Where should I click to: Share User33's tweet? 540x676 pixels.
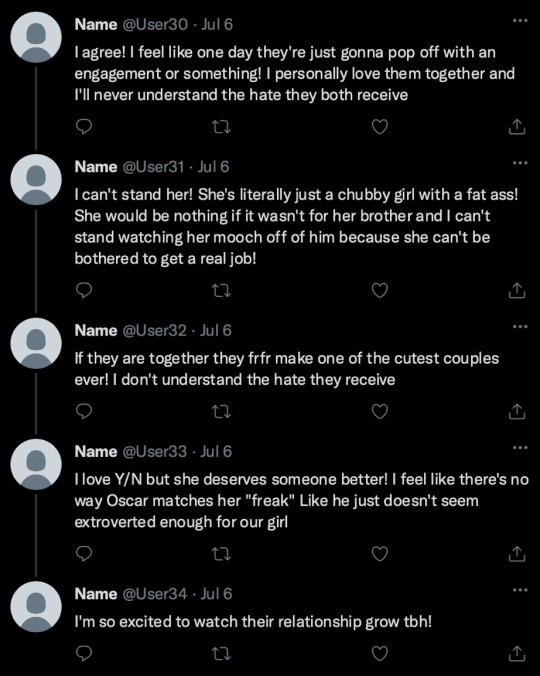(517, 554)
